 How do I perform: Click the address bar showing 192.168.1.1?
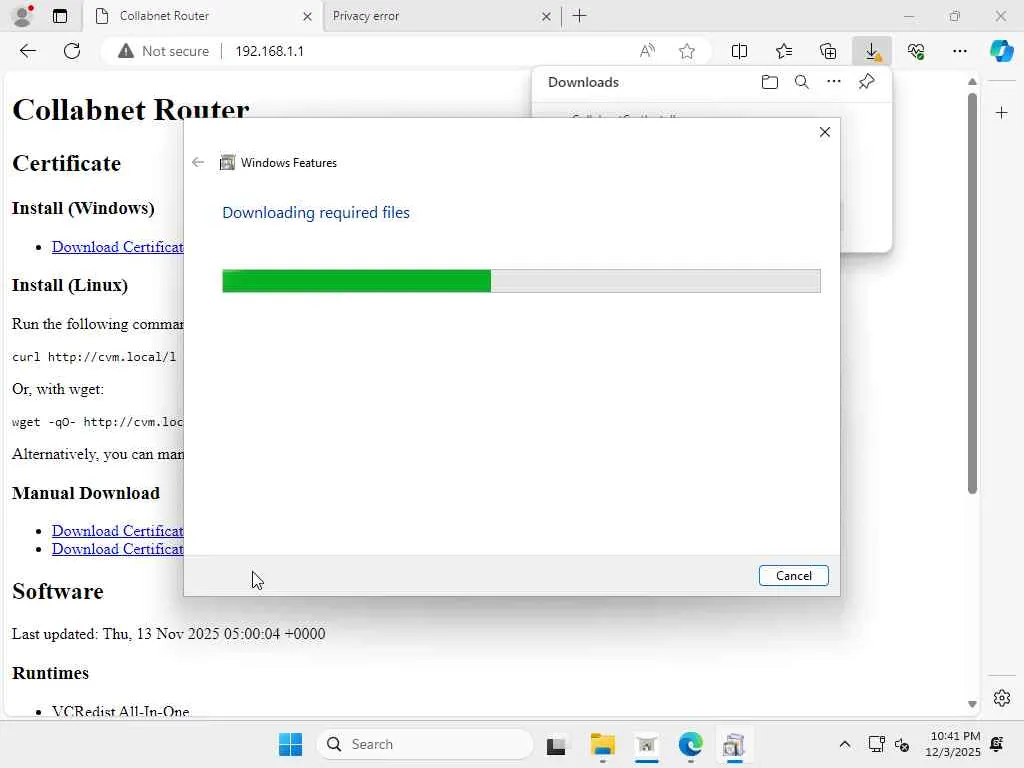point(269,51)
